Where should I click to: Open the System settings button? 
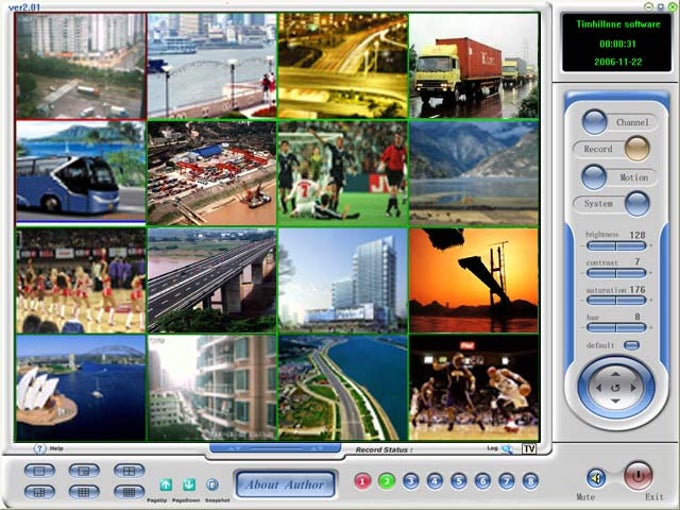(x=637, y=204)
